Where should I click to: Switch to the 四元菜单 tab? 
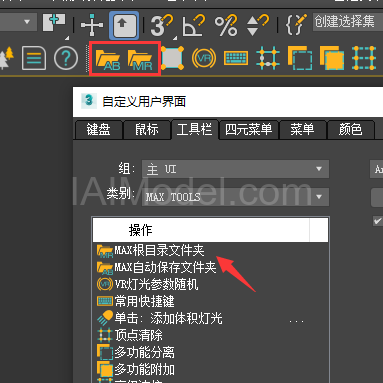(248, 129)
